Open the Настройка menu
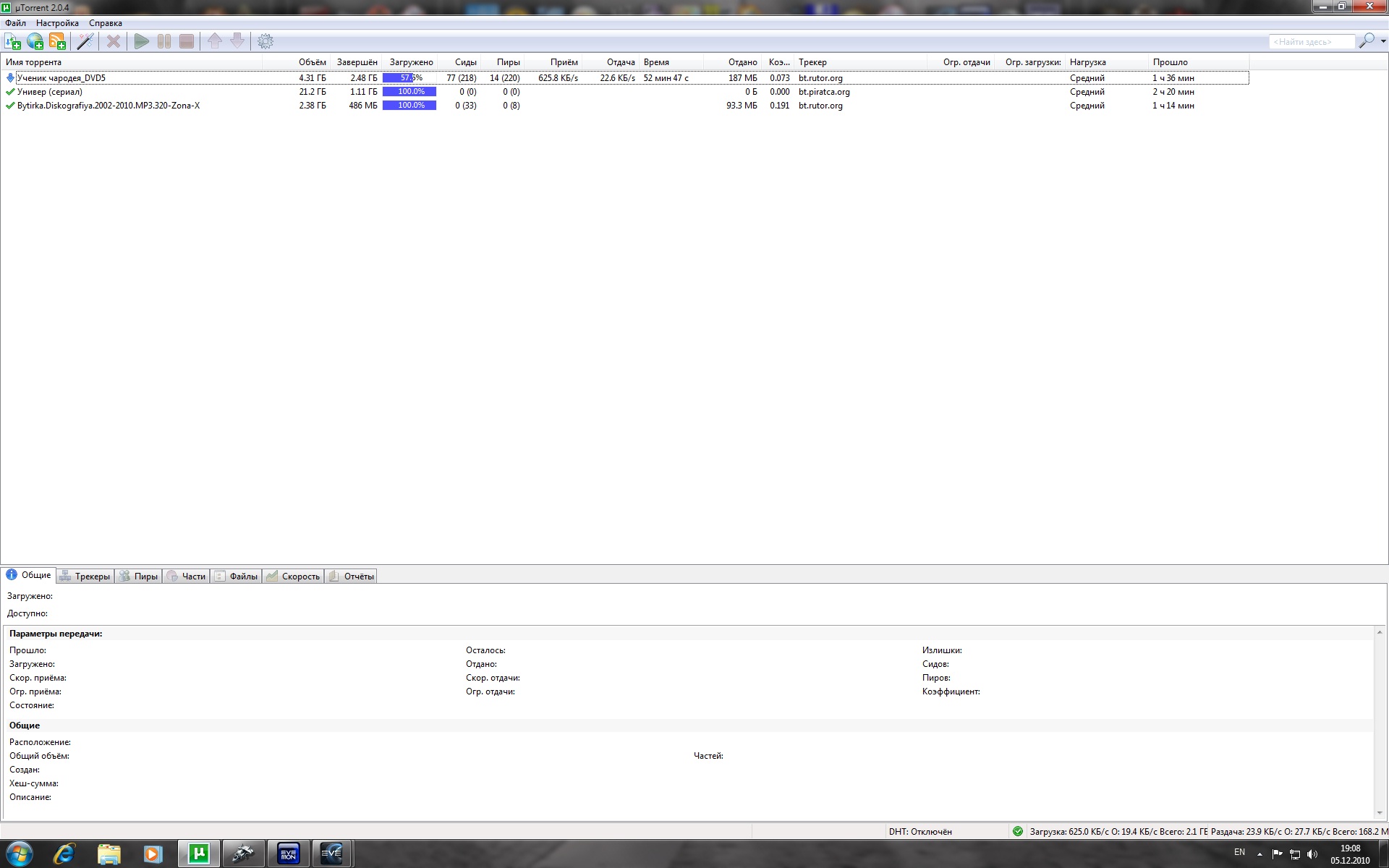 57,23
